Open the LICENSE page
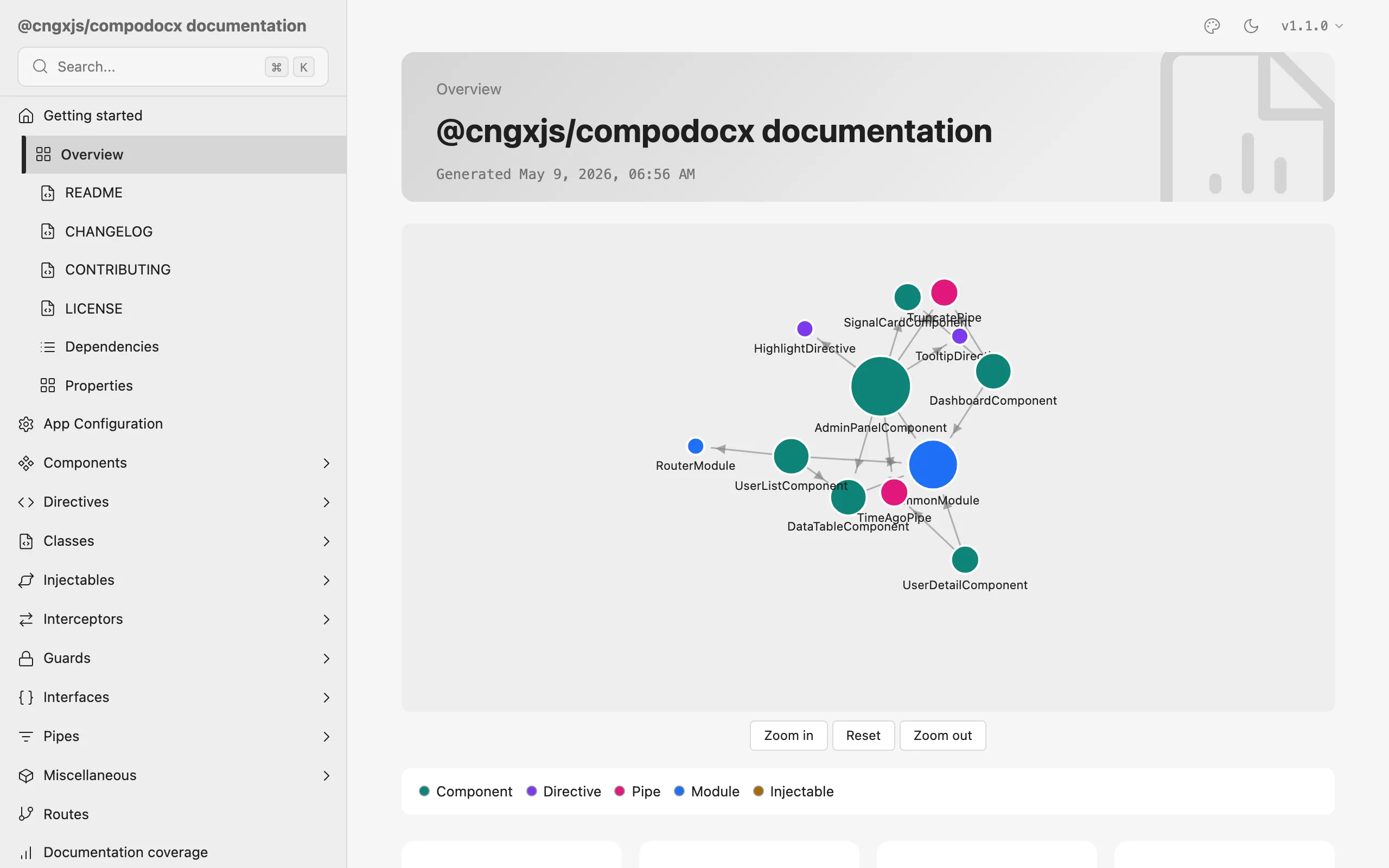The width and height of the screenshot is (1389, 868). (x=93, y=308)
